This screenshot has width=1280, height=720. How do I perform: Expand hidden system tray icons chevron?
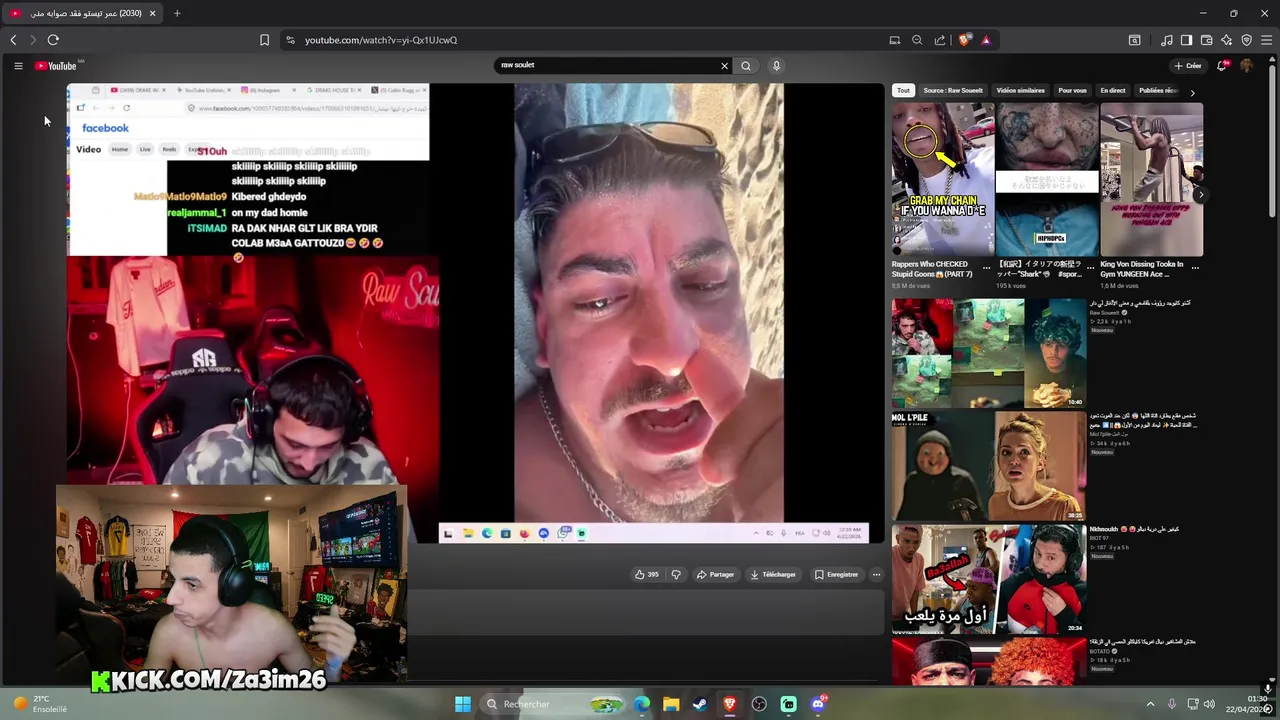pyautogui.click(x=1150, y=704)
